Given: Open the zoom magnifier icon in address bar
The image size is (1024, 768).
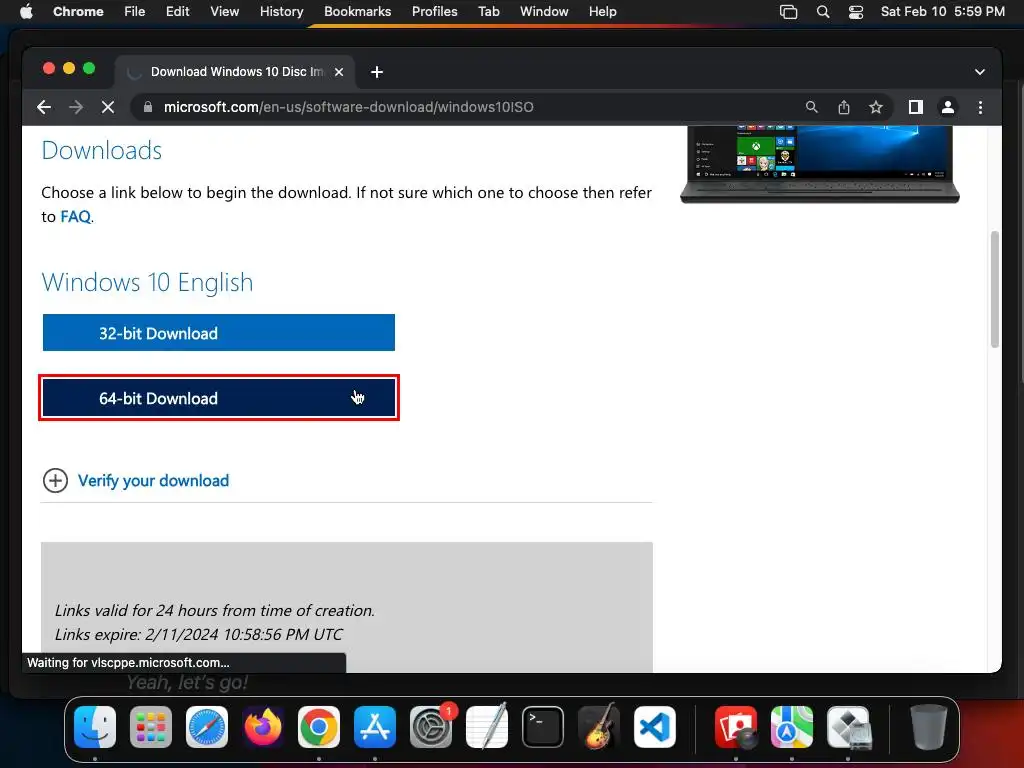Looking at the screenshot, I should [812, 107].
